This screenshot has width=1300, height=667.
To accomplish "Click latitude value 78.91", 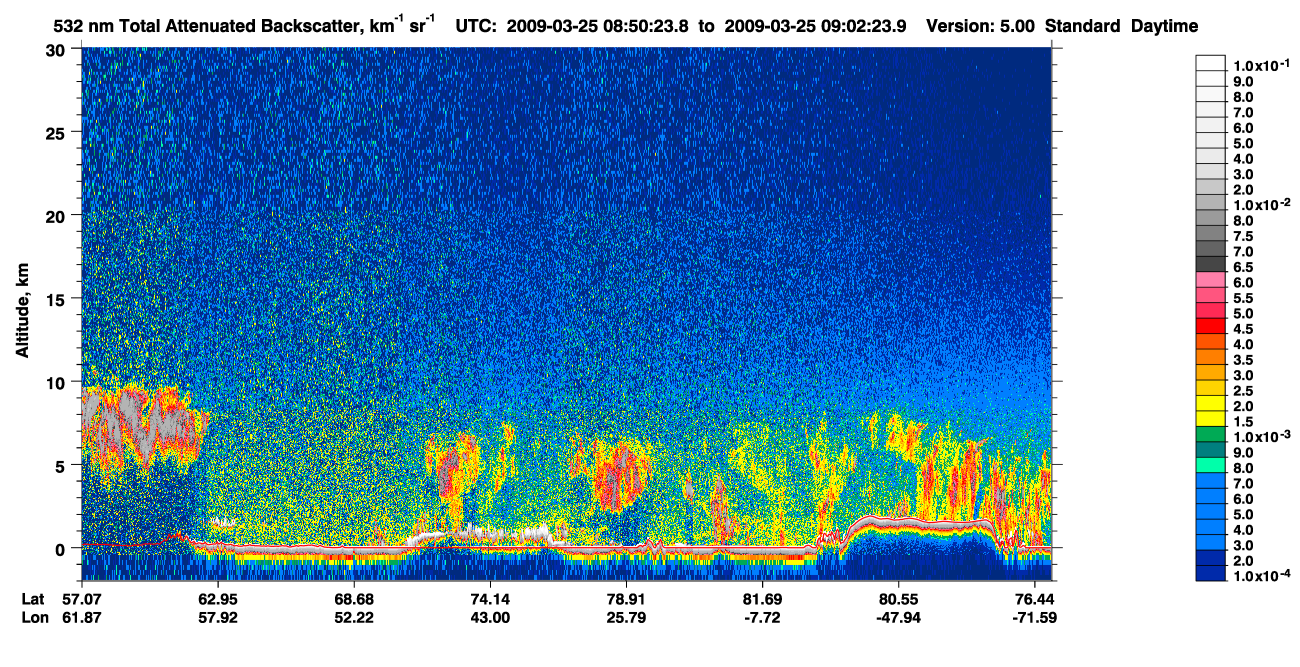I will [x=626, y=599].
